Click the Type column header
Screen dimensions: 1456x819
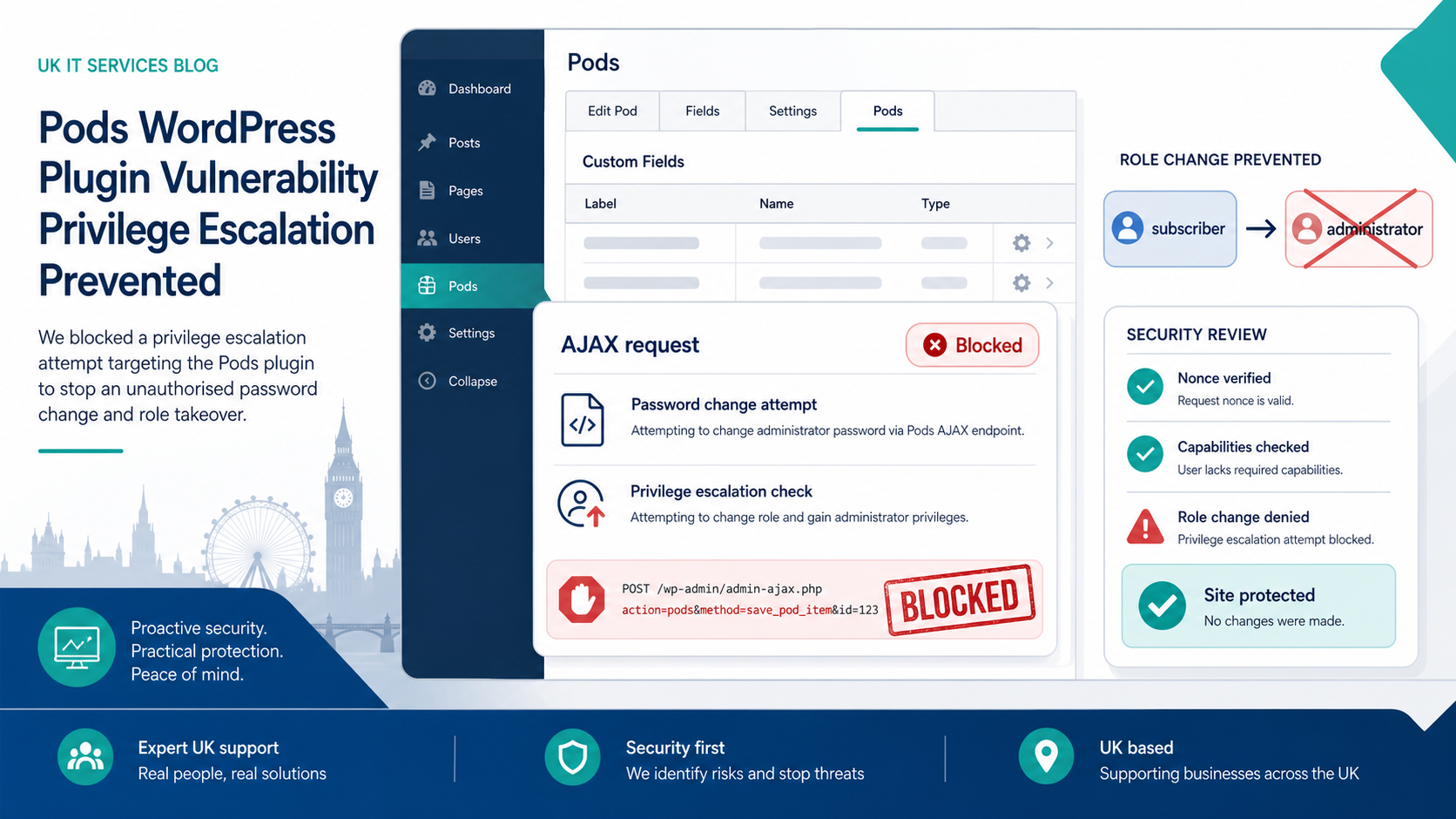click(x=935, y=203)
